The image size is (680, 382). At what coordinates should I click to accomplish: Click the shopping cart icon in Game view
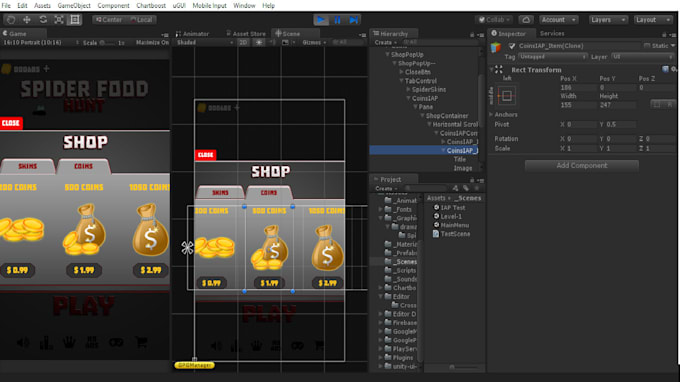[x=141, y=342]
